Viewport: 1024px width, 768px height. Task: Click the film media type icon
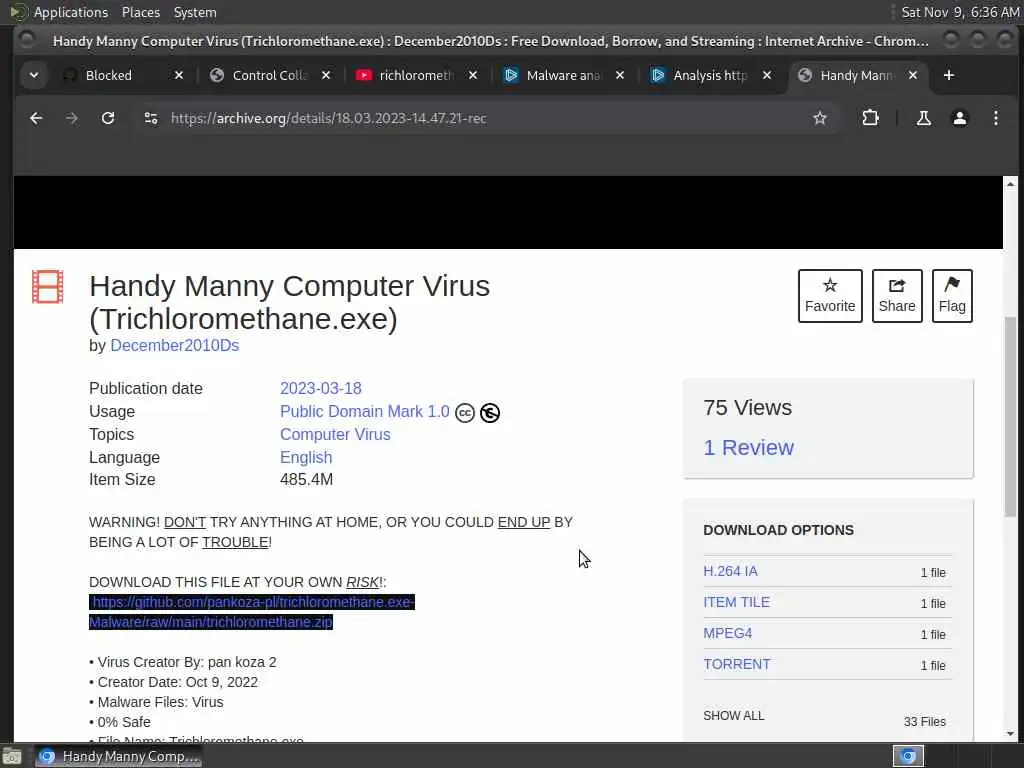(x=48, y=287)
